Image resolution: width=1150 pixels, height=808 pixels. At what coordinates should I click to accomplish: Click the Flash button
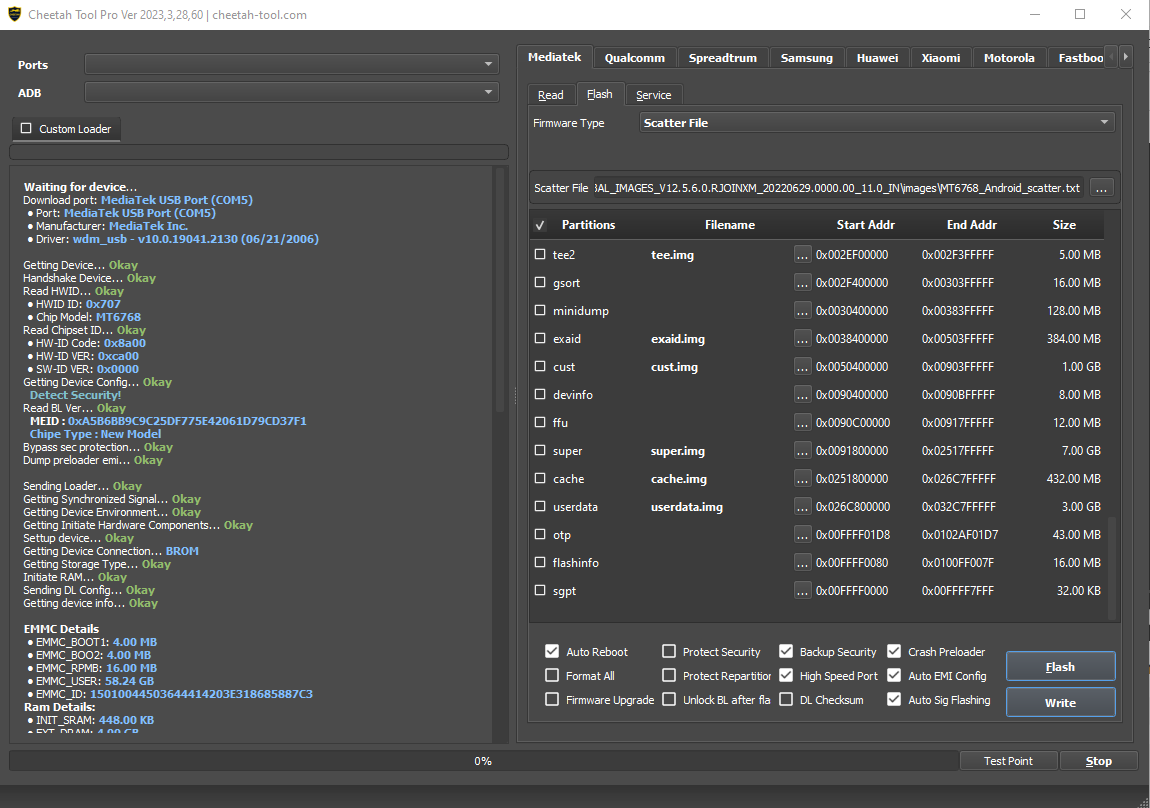(1061, 666)
